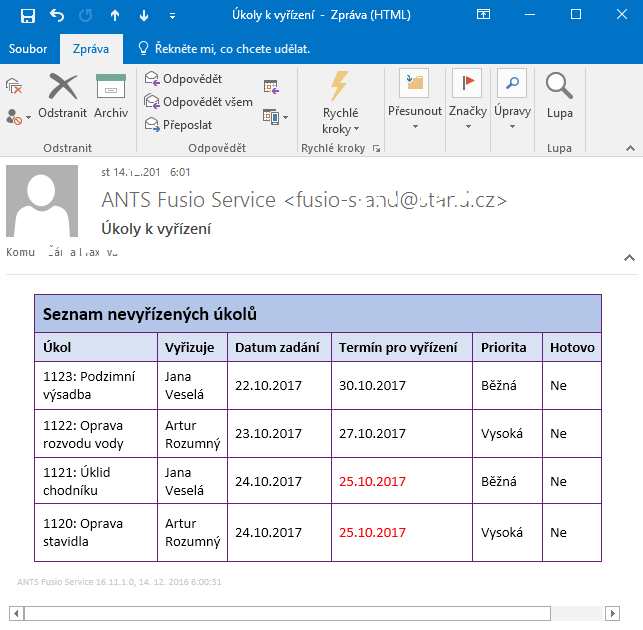Click the Úpravy find icon
Viewport: 643px width, 630px height.
pyautogui.click(x=512, y=83)
